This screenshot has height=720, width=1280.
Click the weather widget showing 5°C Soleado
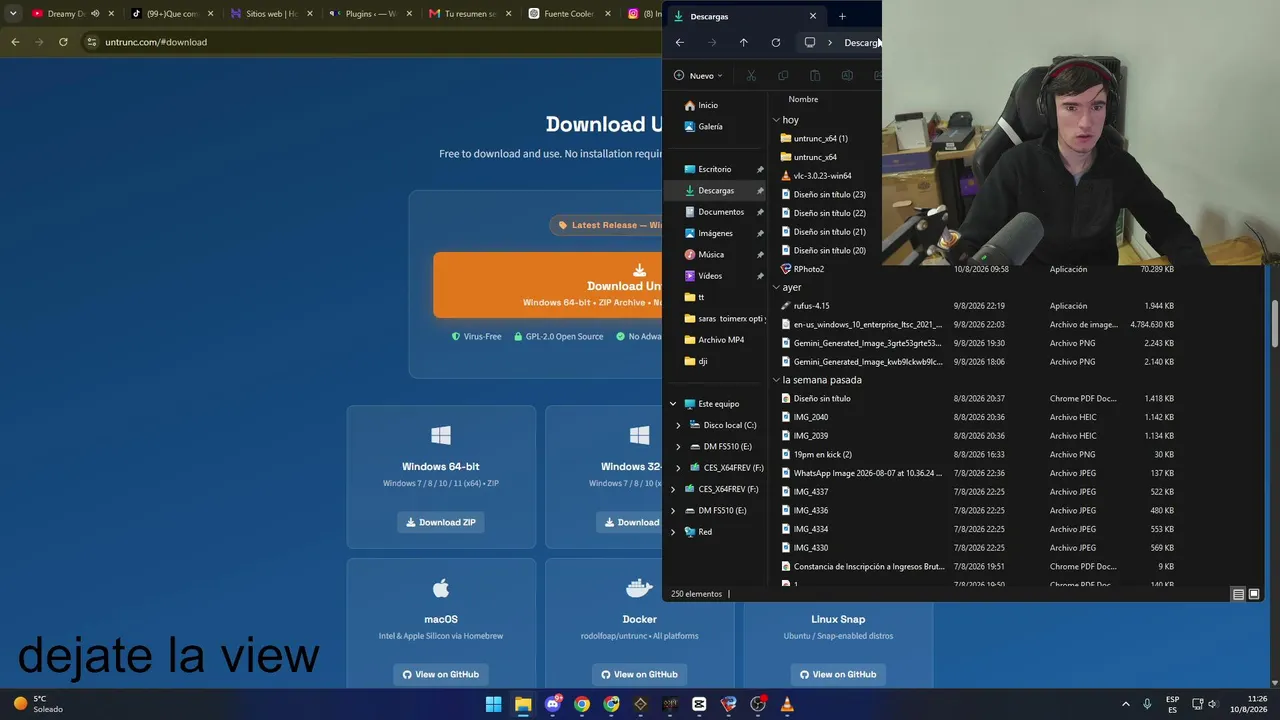click(39, 704)
